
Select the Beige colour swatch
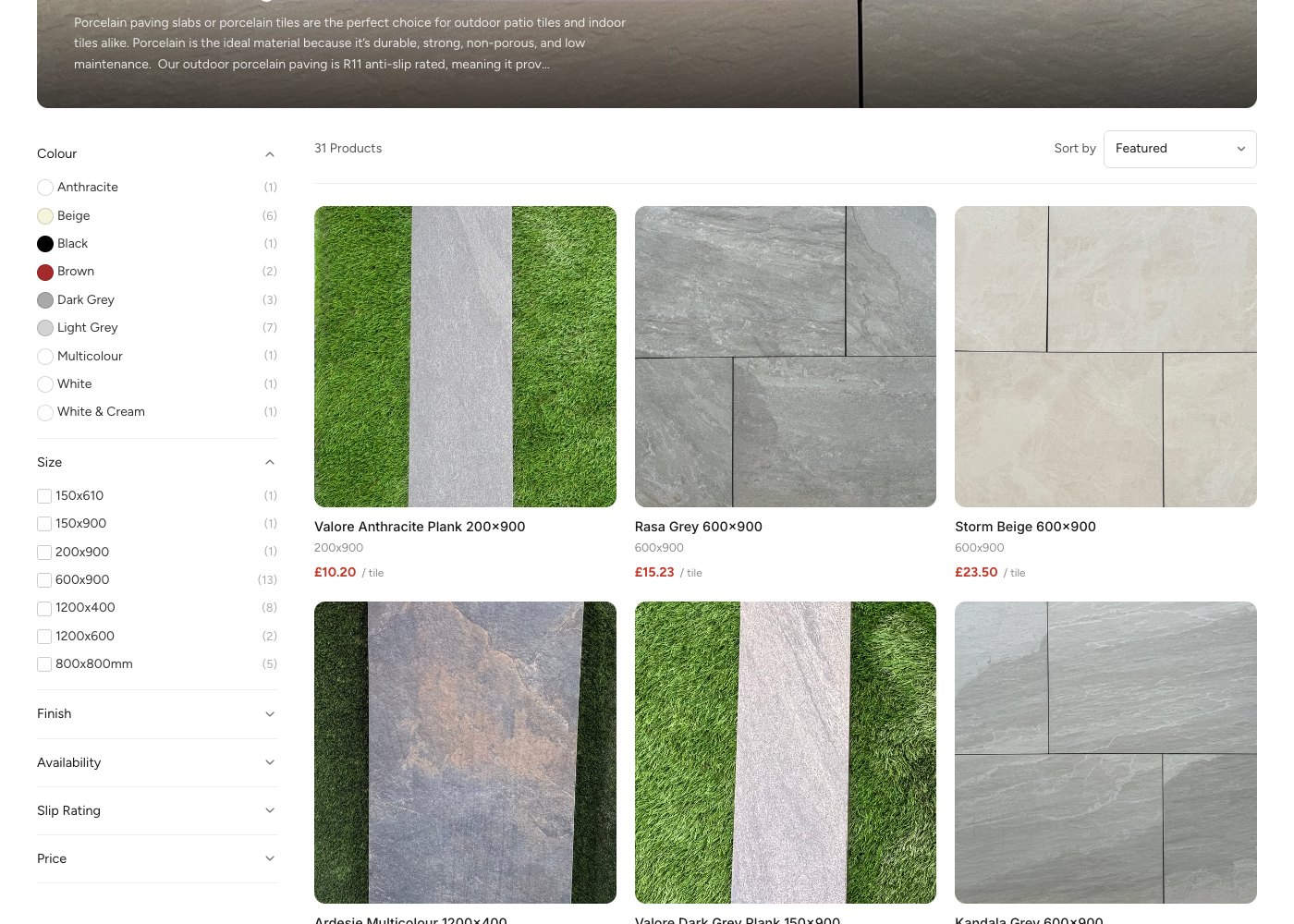pos(45,216)
